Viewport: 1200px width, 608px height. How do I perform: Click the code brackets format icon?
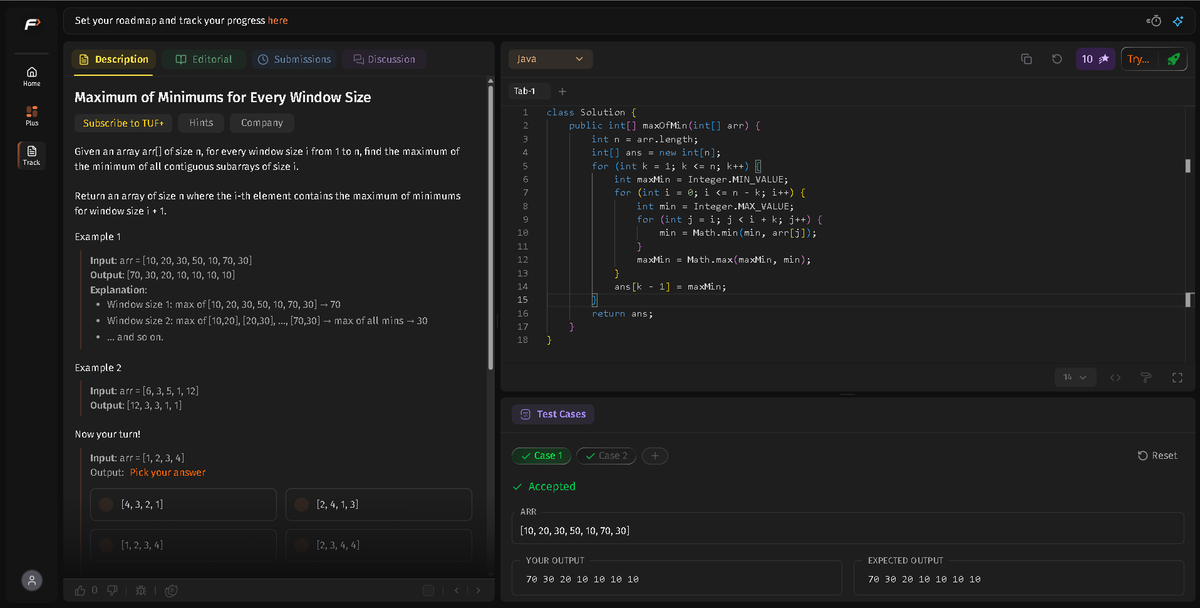pos(1116,377)
